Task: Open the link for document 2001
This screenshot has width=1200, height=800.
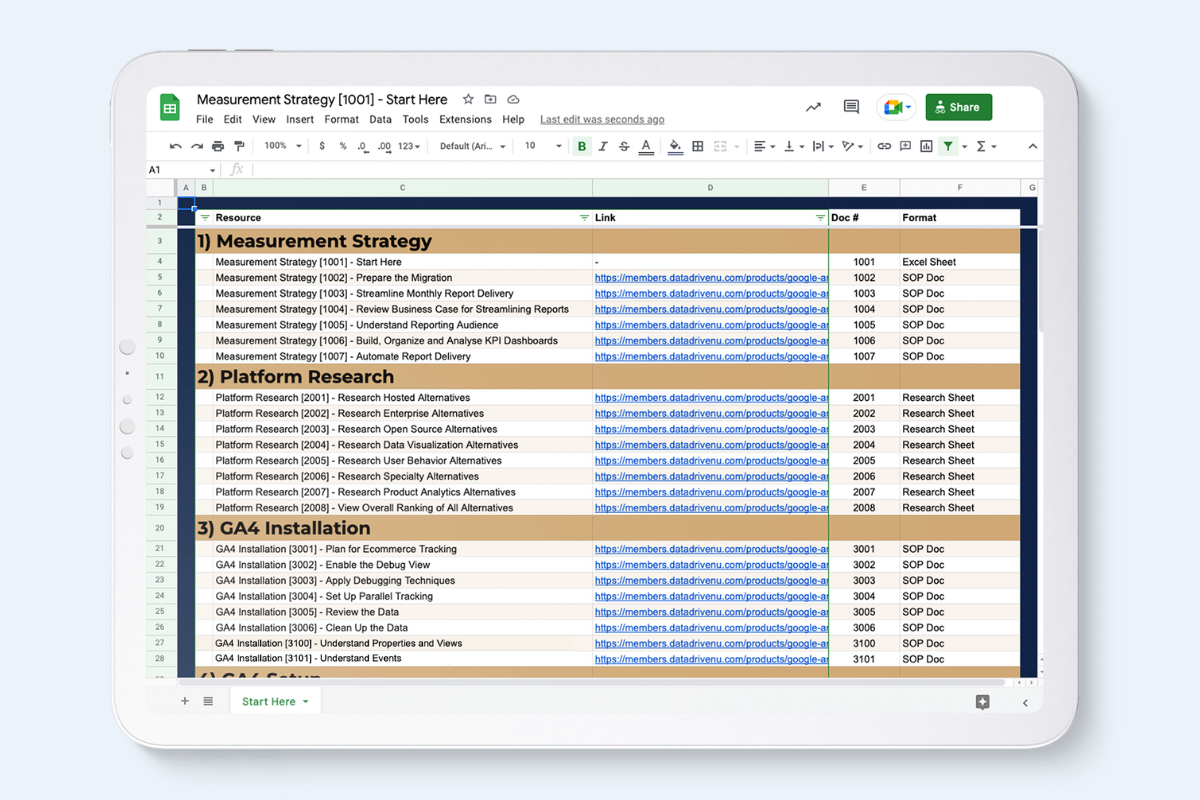Action: click(x=710, y=398)
